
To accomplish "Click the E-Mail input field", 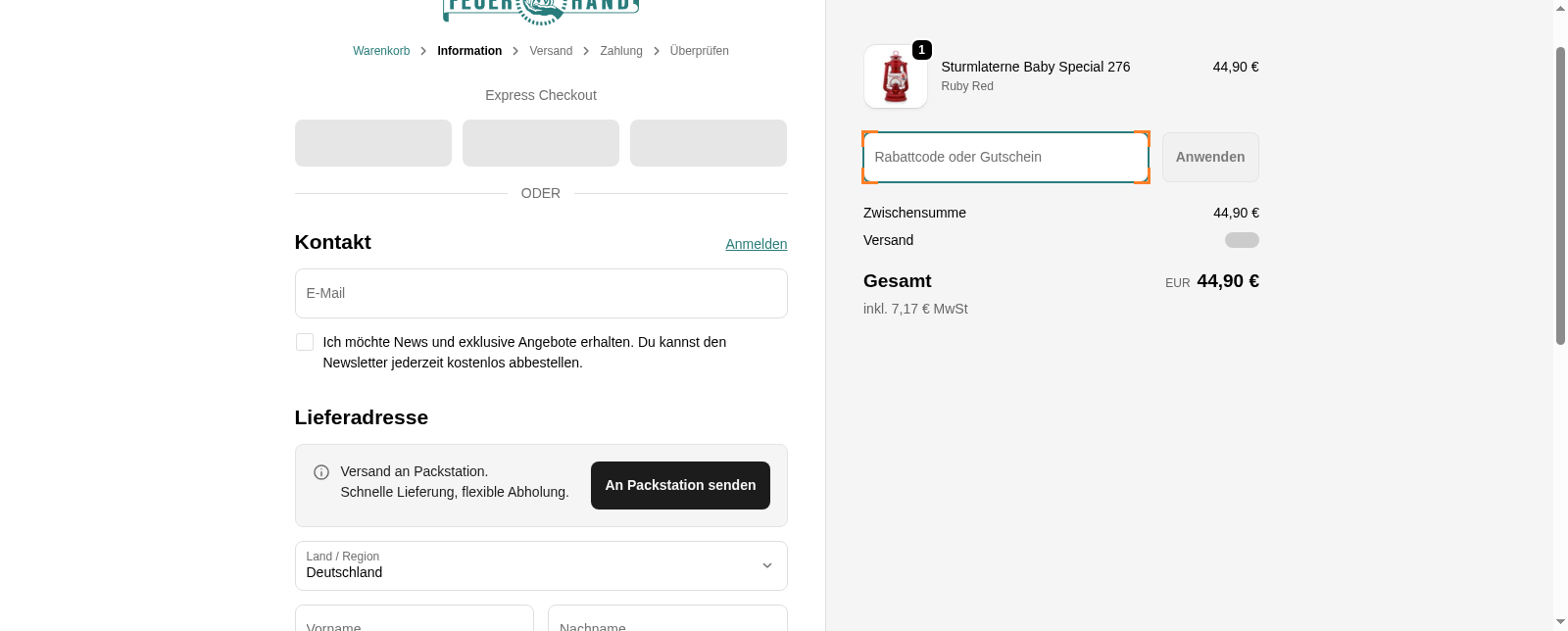I will click(x=541, y=293).
